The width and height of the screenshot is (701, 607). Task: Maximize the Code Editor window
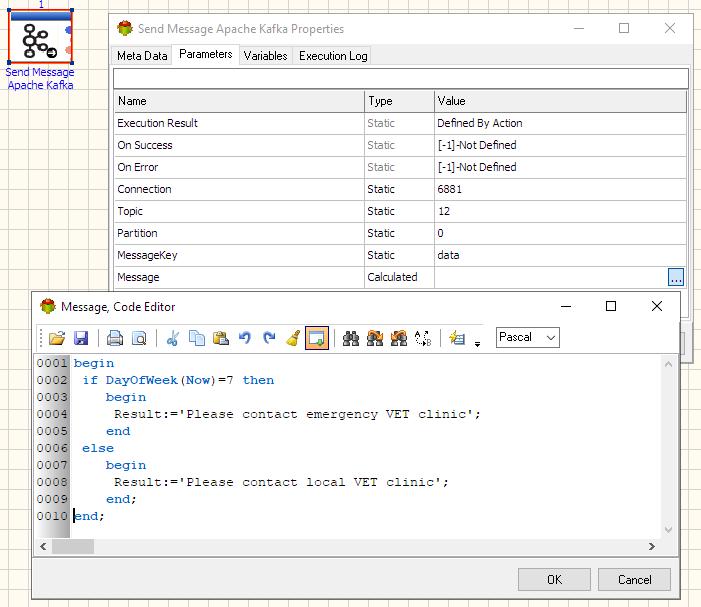[611, 306]
